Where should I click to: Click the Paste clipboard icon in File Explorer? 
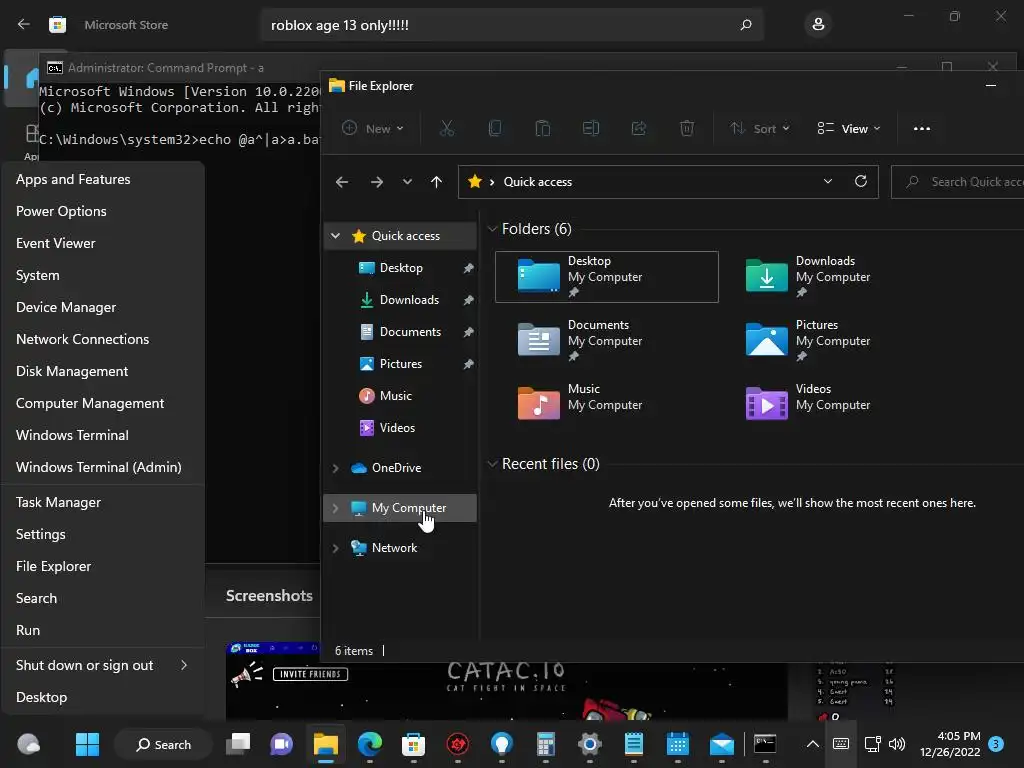[x=543, y=129]
